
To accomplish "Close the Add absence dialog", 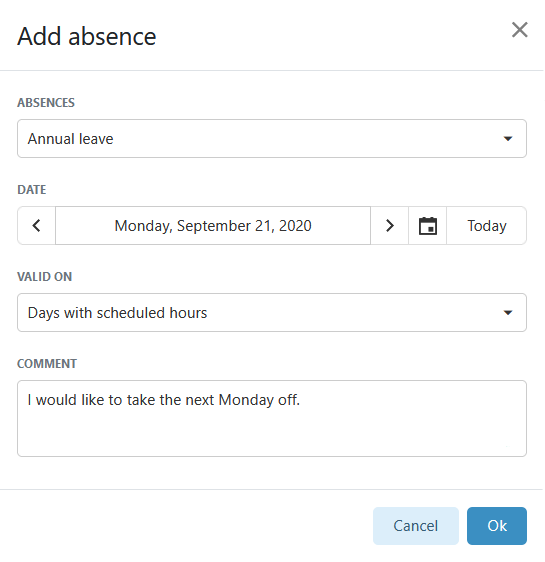I will pos(519,30).
